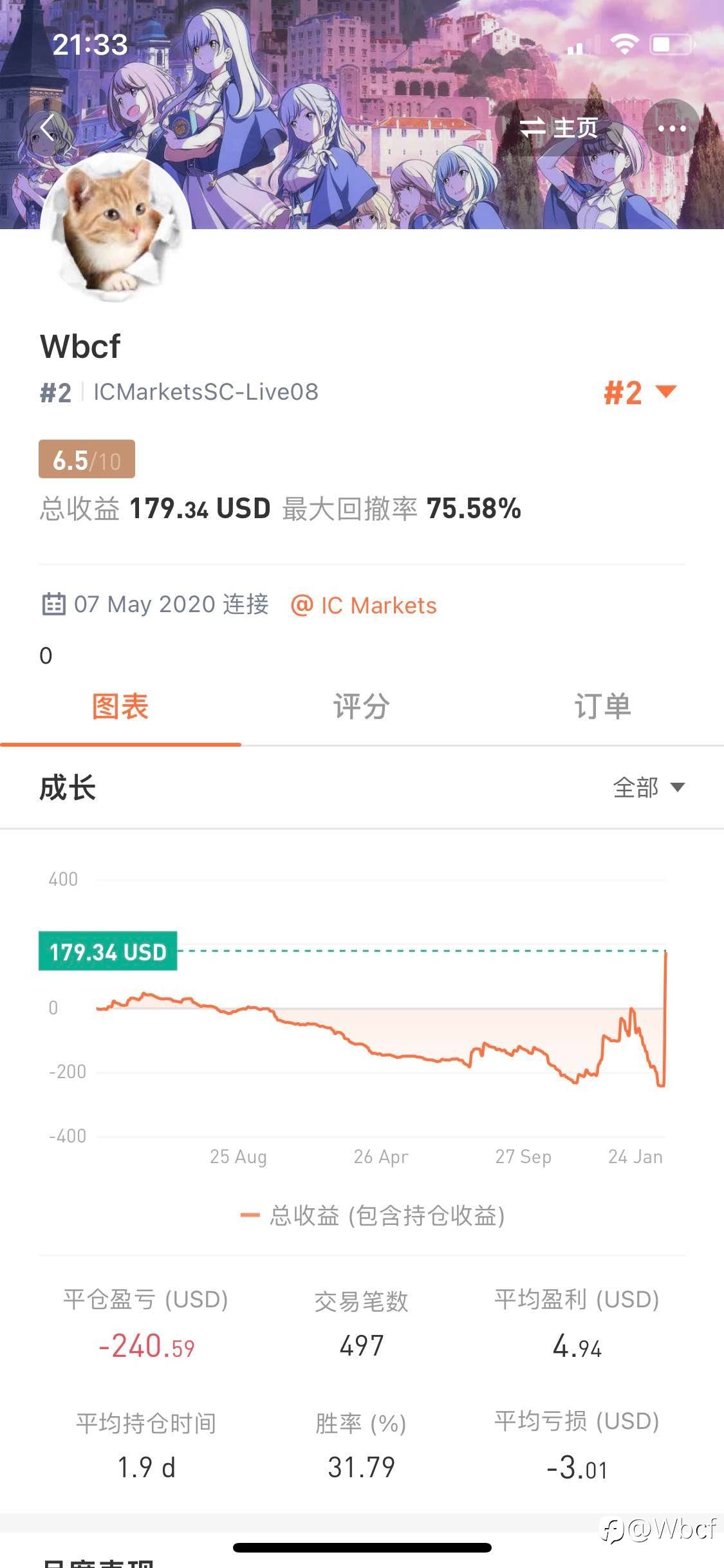Tap the calendar icon beside 07 May 2020

53,604
